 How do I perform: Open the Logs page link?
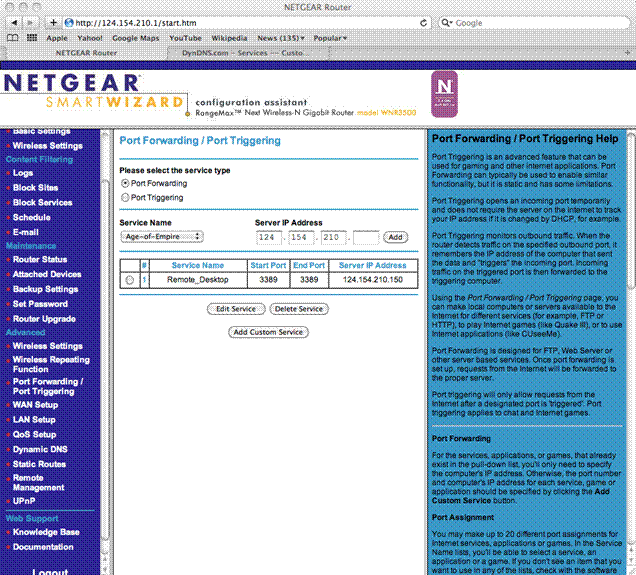pyautogui.click(x=23, y=173)
